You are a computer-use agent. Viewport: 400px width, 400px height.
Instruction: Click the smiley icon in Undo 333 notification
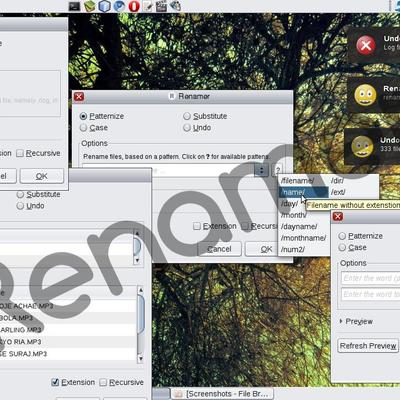[x=362, y=146]
